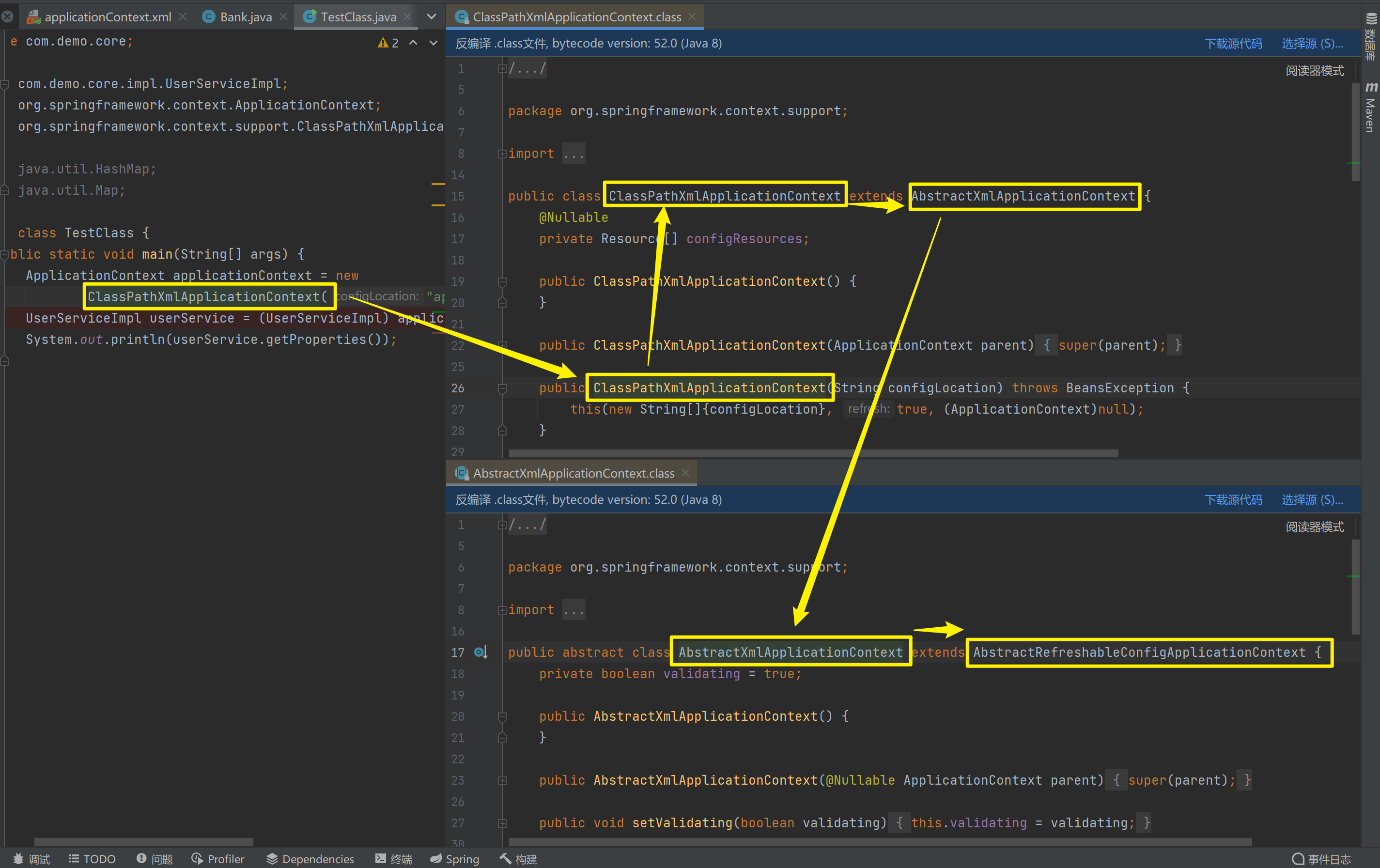Viewport: 1380px width, 868px height.
Task: Click 下载源代码 link in the upper editor
Action: pos(1233,44)
